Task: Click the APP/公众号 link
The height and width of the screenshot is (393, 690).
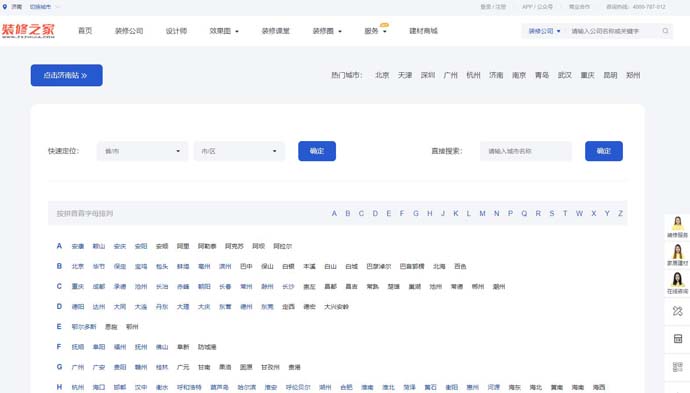Action: 537,7
